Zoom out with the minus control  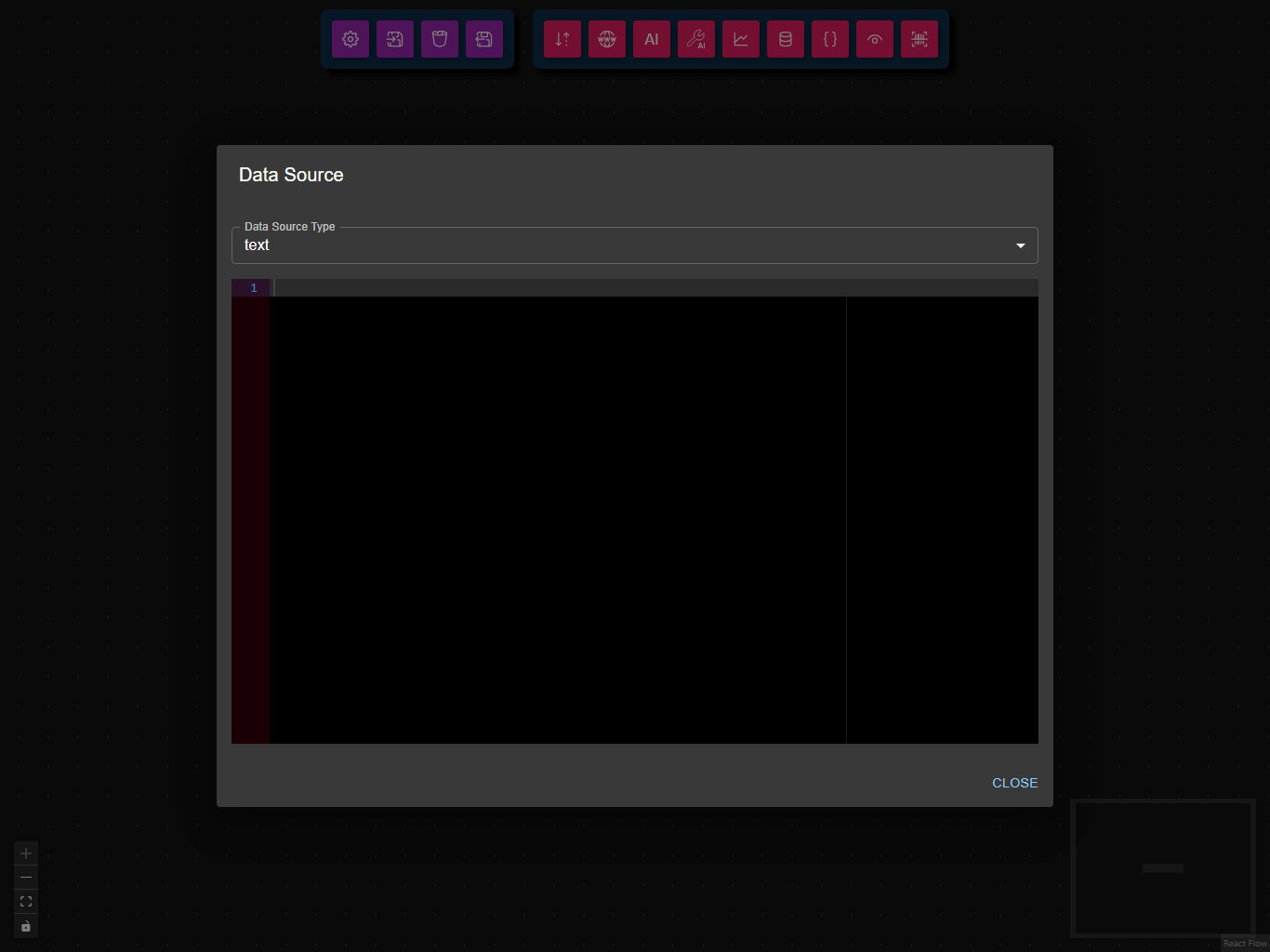coord(26,878)
